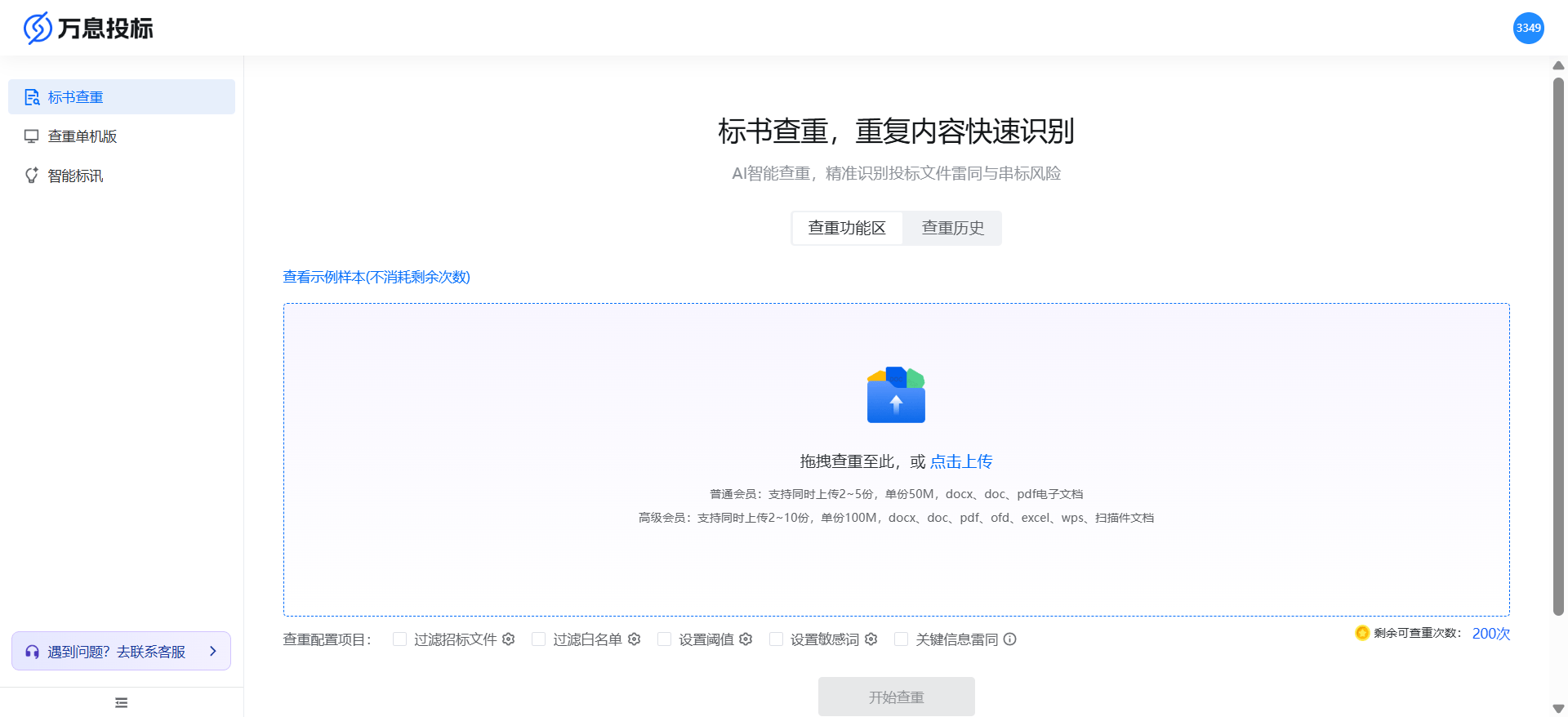Click the 拖拽查重至此 upload drop area text
This screenshot has width=1568, height=717.
pos(862,461)
